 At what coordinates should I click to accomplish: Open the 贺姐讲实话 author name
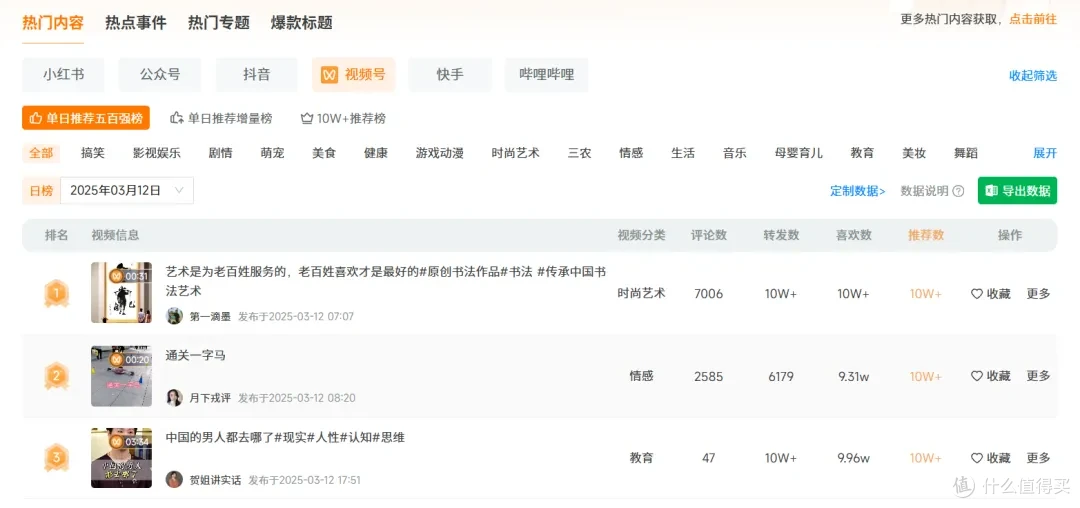(216, 480)
